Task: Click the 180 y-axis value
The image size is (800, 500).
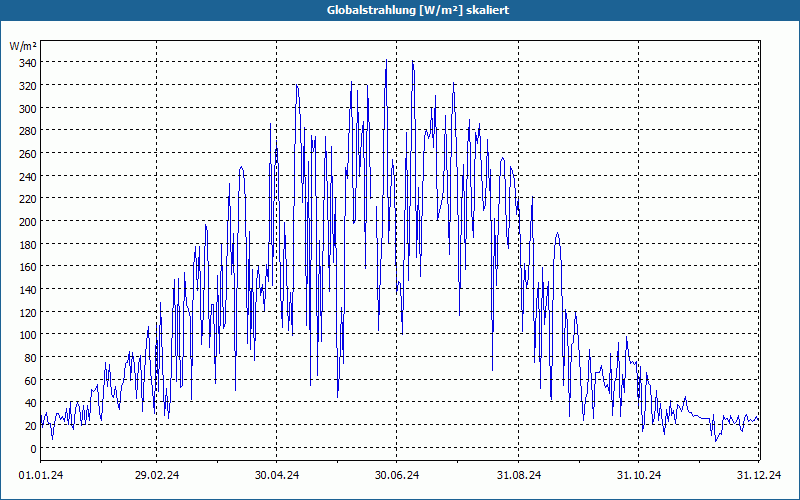Action: pyautogui.click(x=28, y=245)
